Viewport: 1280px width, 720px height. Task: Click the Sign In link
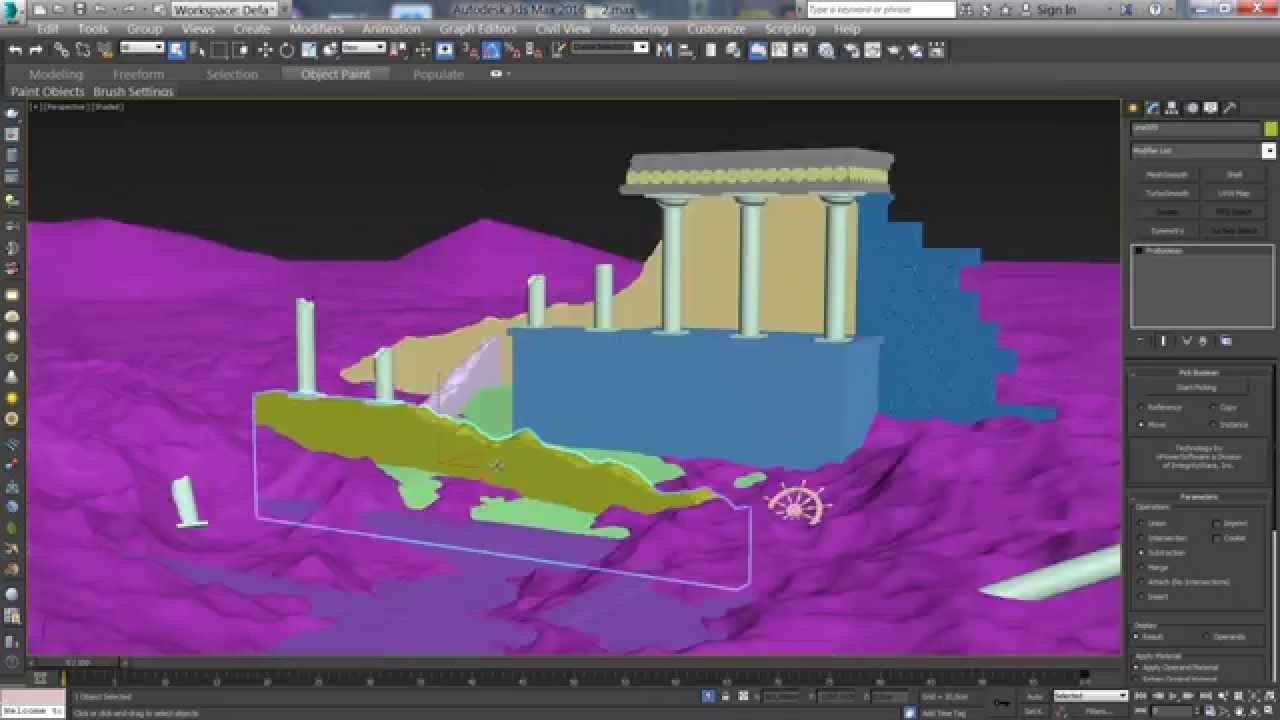pos(1056,10)
